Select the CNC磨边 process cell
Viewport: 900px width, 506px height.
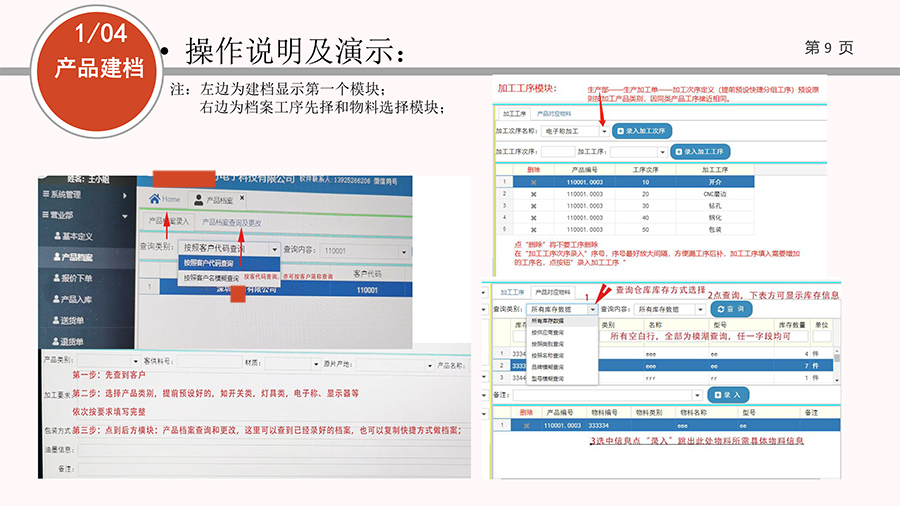point(715,194)
